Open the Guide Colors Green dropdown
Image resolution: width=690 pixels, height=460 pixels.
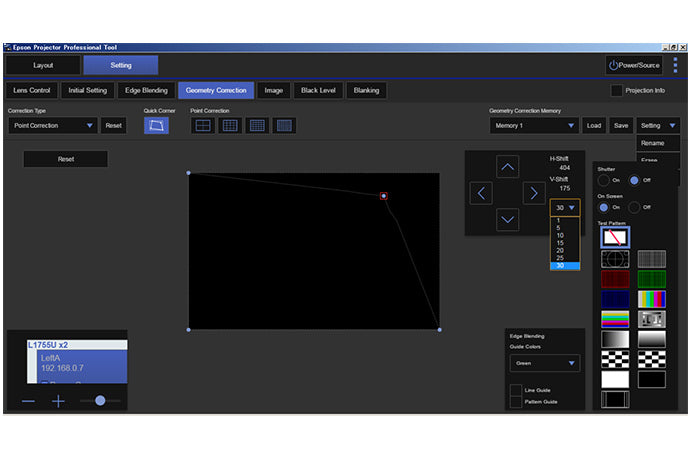point(545,363)
